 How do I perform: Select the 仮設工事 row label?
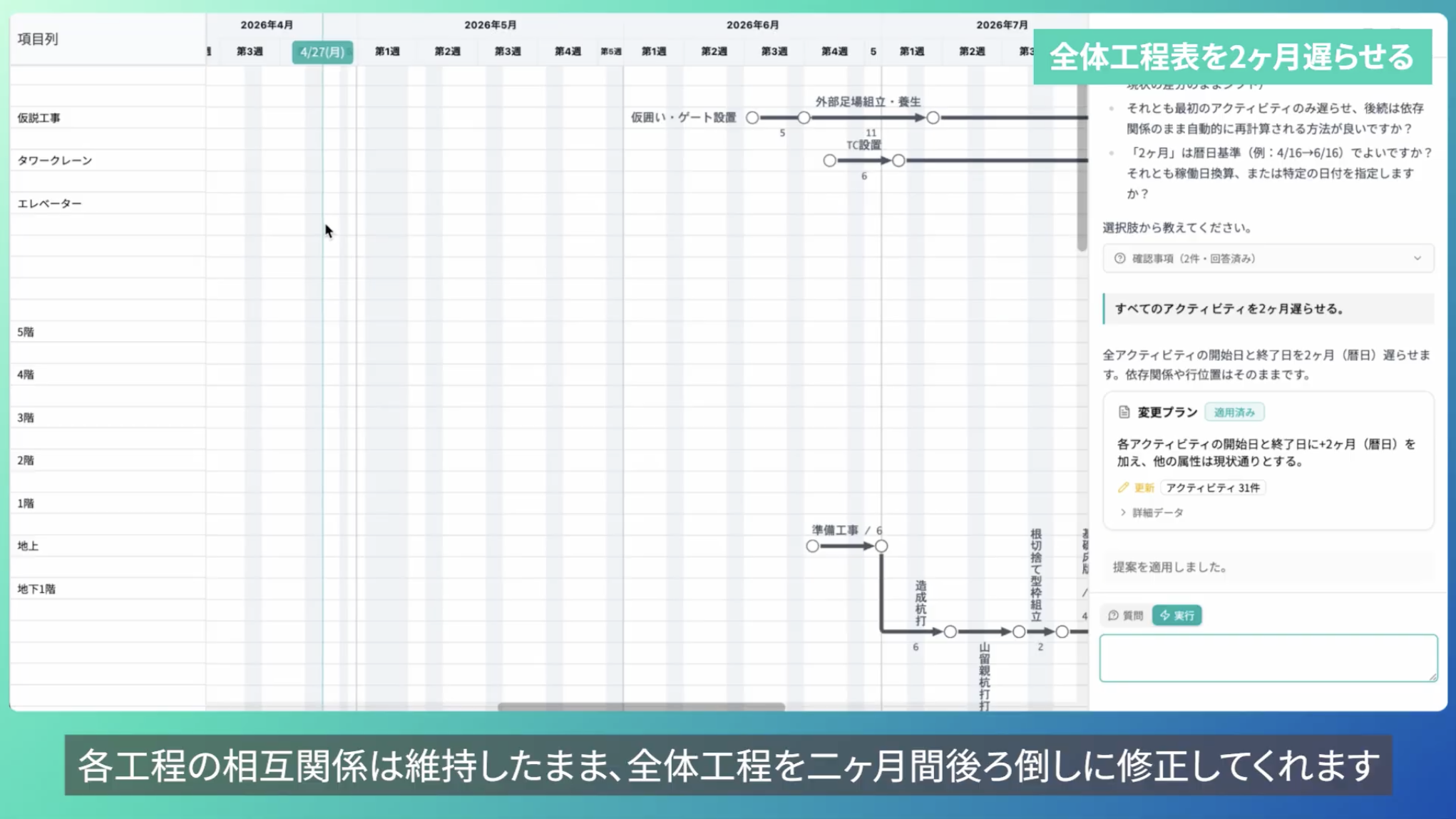[x=39, y=118]
